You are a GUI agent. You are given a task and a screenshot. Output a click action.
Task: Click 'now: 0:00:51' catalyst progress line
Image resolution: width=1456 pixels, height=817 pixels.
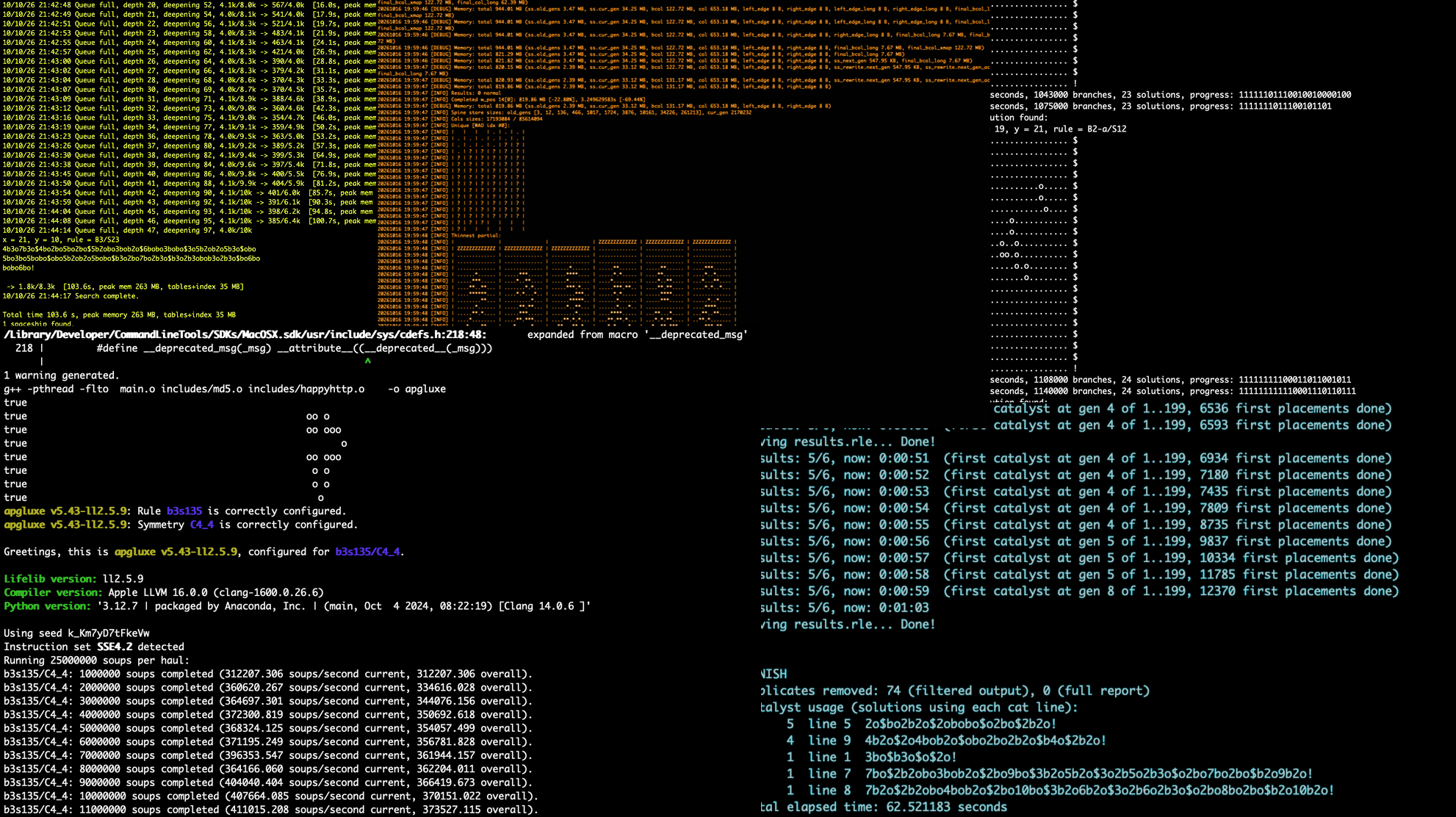click(x=1076, y=458)
